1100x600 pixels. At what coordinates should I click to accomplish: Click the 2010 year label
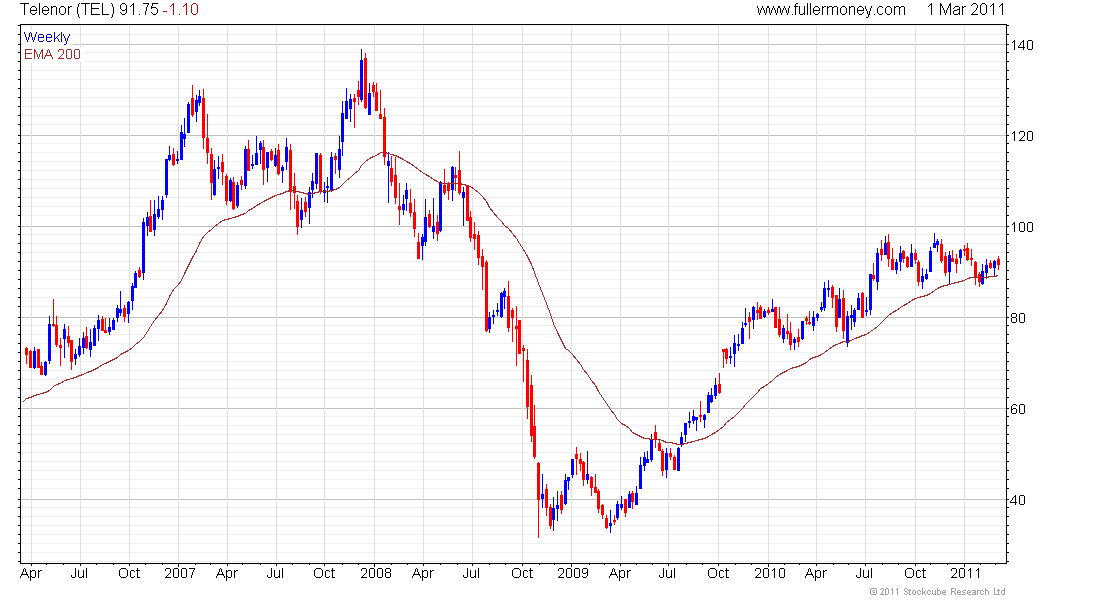[x=770, y=573]
